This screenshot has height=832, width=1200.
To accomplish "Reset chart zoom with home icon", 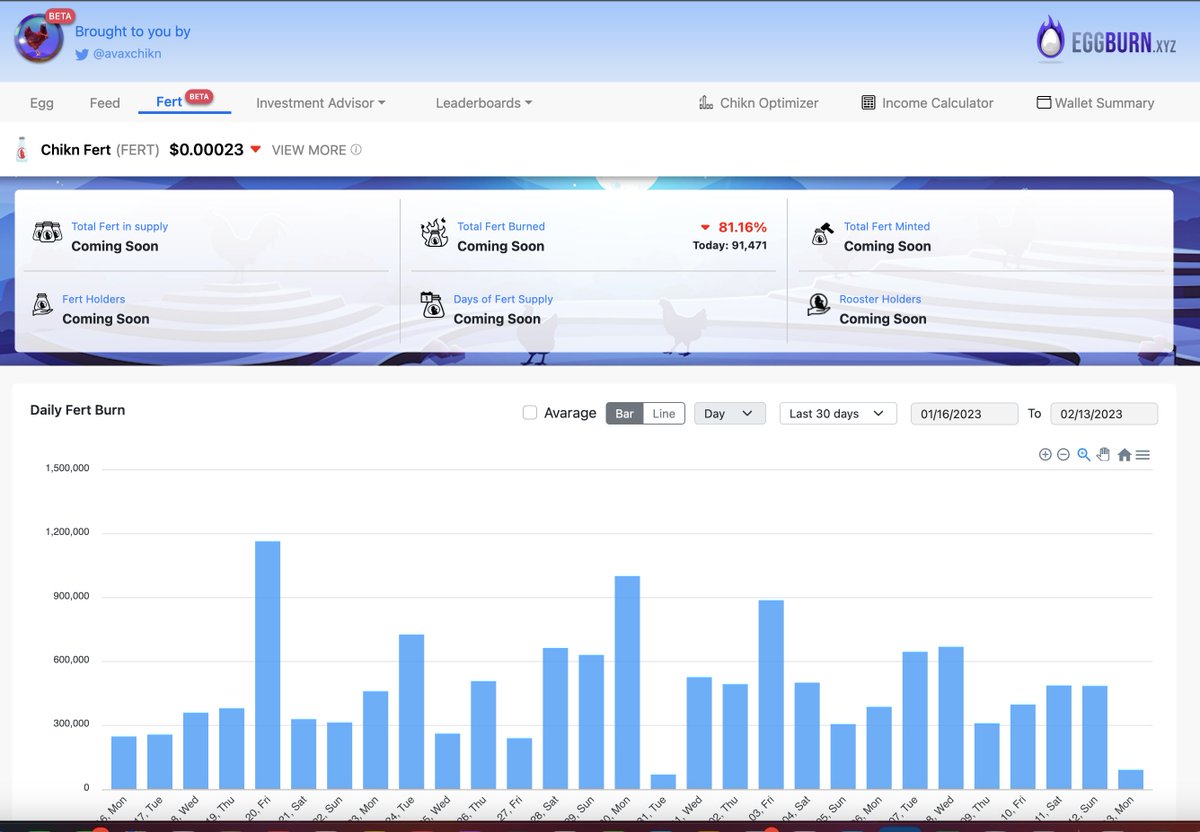I will click(x=1124, y=455).
